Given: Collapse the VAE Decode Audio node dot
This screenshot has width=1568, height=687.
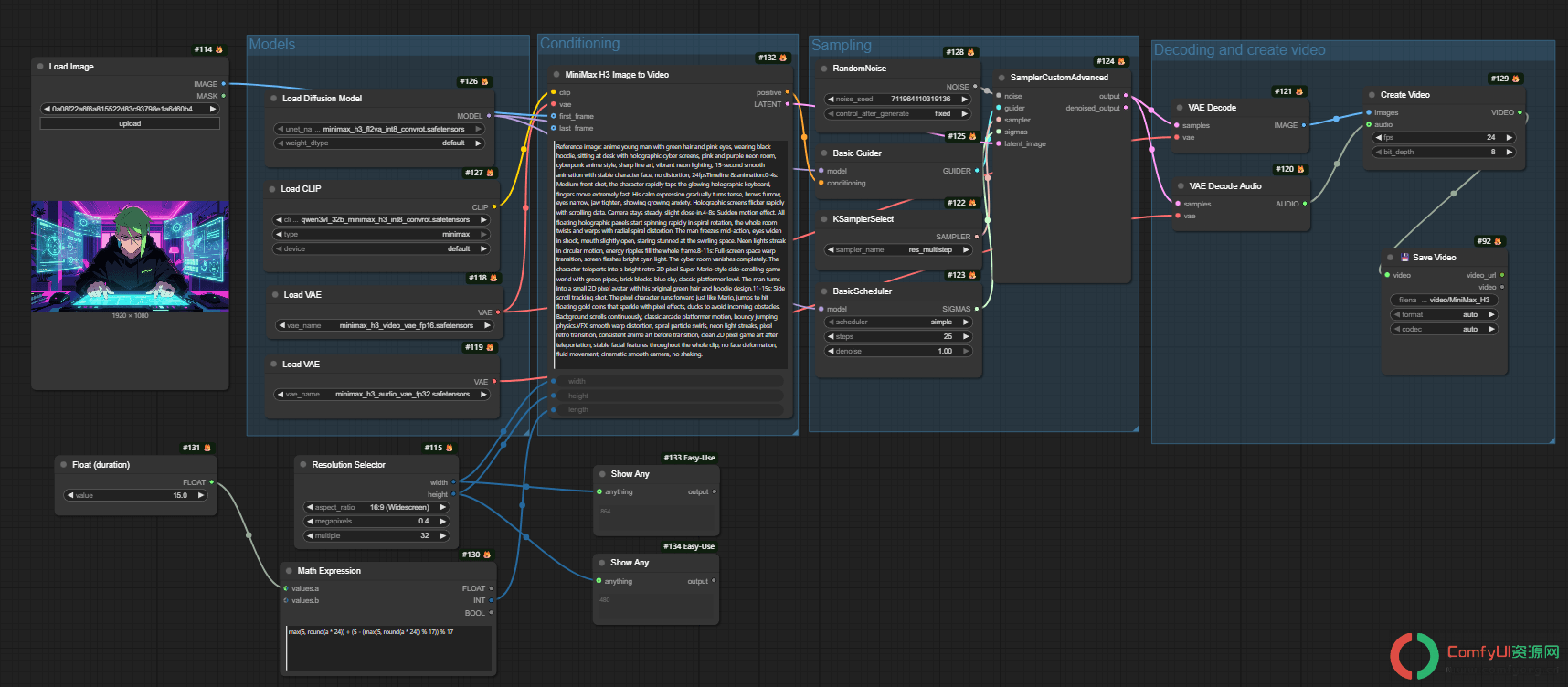Looking at the screenshot, I should coord(1181,186).
